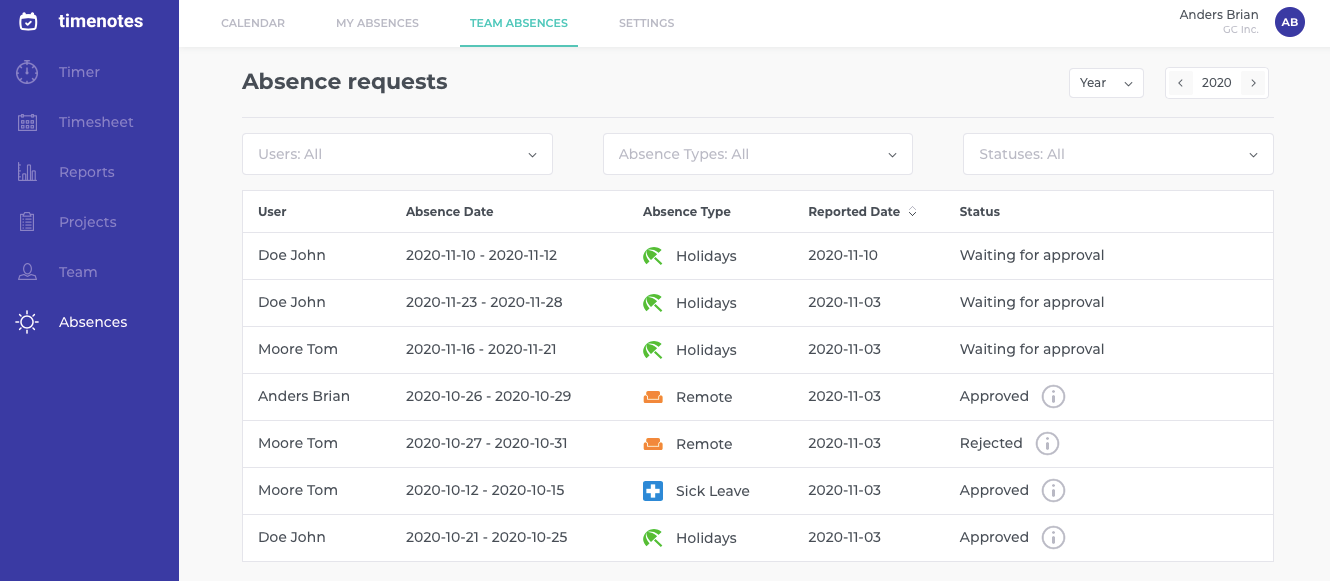Click the date range 2020-11-23 - 2020-11-28
Viewport: 1330px width, 581px height.
[x=484, y=302]
